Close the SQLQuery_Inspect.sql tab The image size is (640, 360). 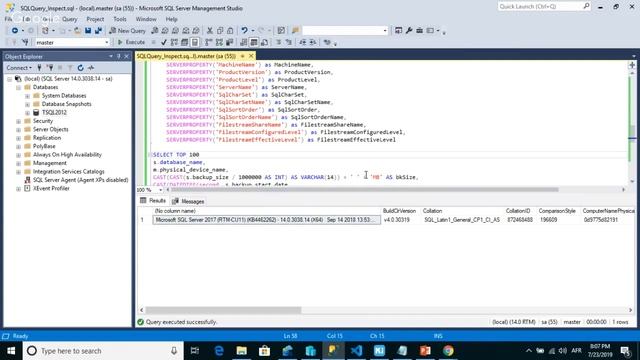point(251,56)
